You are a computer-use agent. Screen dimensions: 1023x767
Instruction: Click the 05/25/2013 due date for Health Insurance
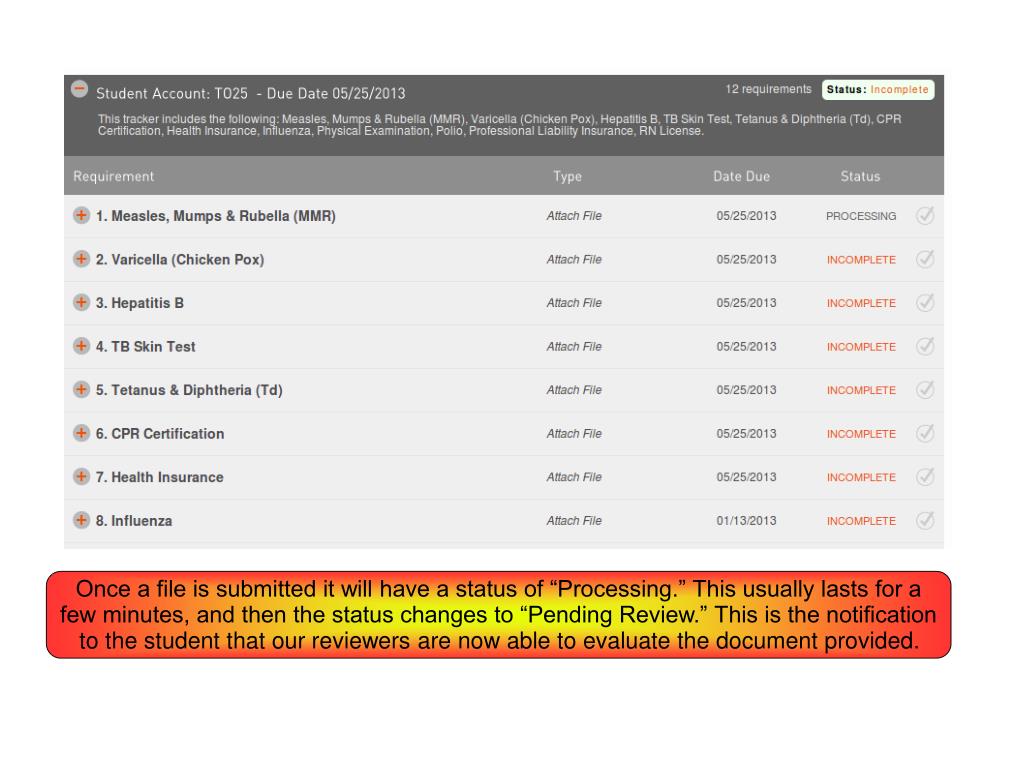pyautogui.click(x=746, y=477)
